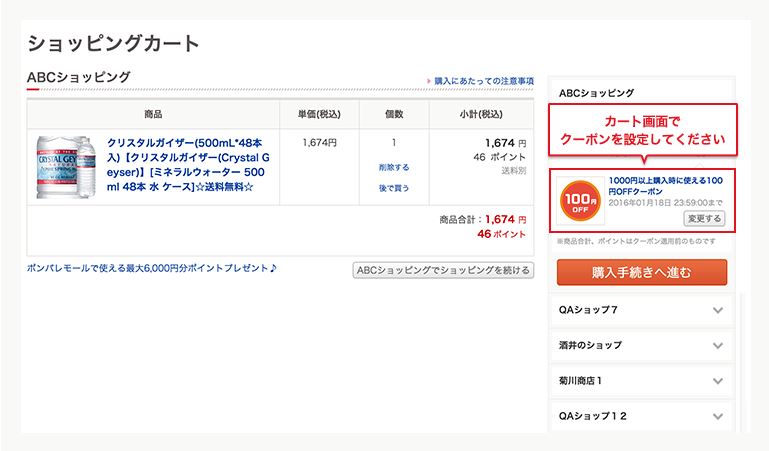This screenshot has height=451, width=769.
Task: Click the 変更する coupon button
Action: (704, 219)
